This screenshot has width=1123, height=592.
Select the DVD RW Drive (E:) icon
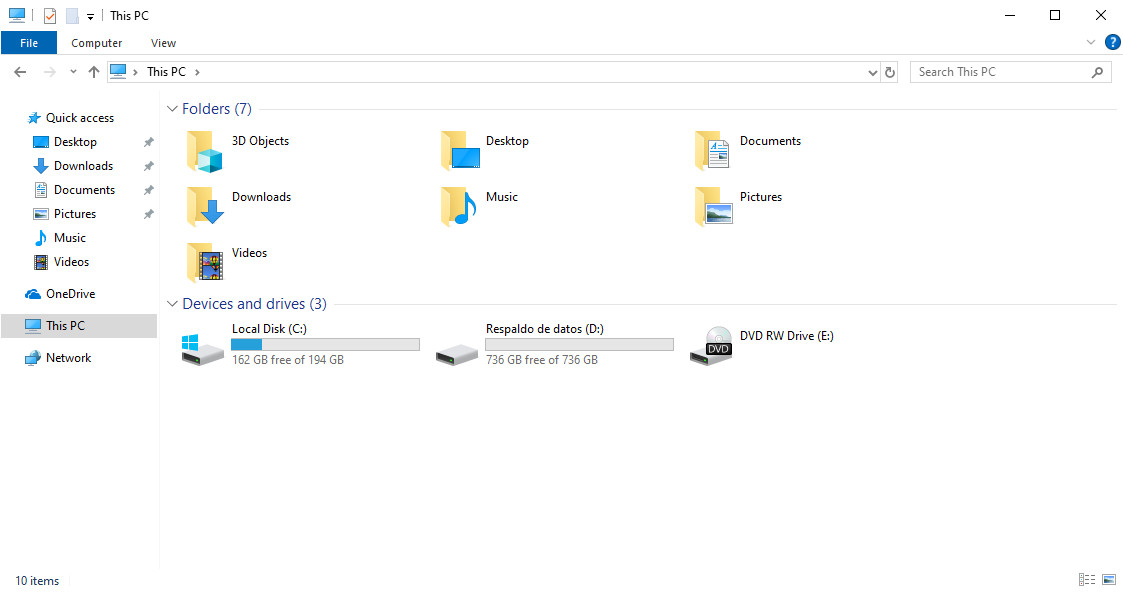click(711, 346)
